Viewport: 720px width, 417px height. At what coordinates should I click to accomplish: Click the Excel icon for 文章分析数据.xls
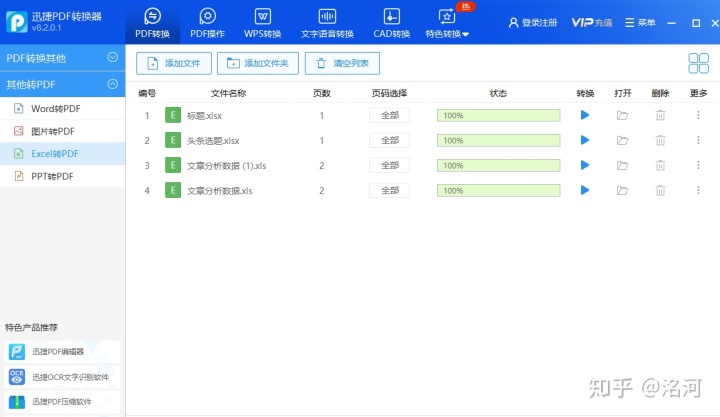pos(173,190)
